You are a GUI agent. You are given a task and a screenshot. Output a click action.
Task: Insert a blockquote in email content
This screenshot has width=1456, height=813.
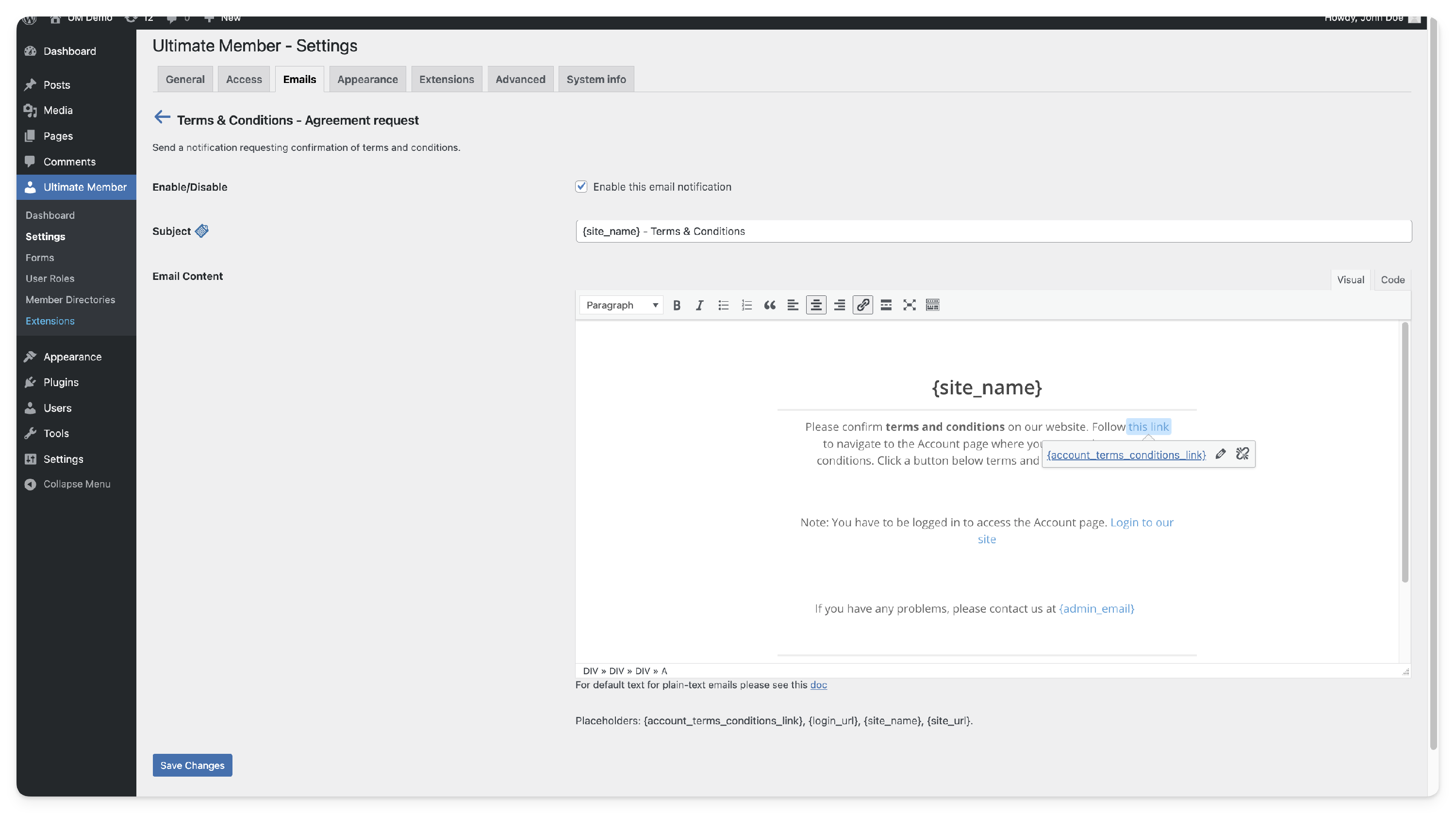tap(769, 305)
